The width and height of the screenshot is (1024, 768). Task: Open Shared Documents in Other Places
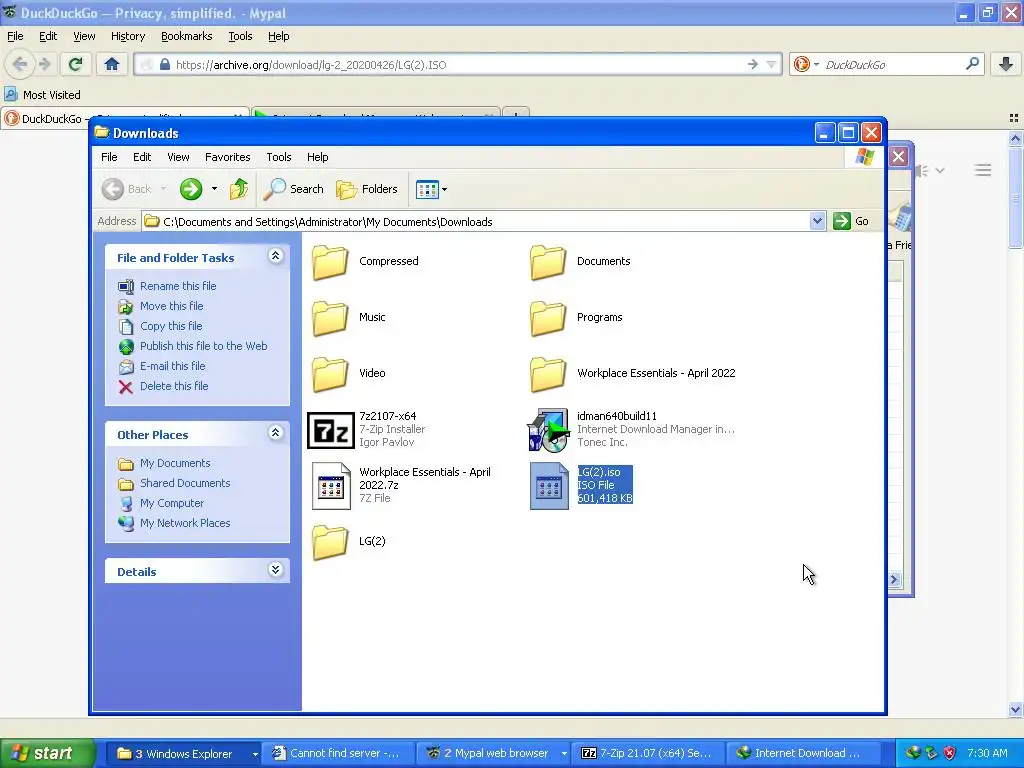(185, 483)
